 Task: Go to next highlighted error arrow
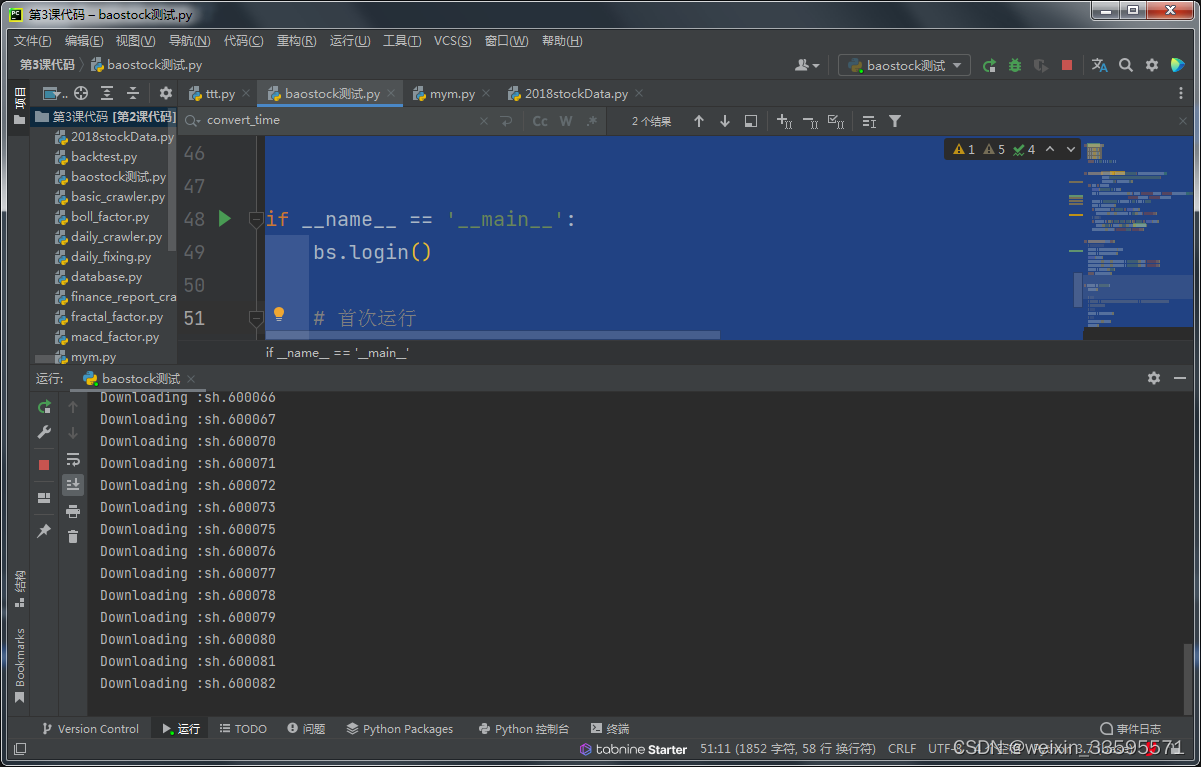[x=1071, y=149]
